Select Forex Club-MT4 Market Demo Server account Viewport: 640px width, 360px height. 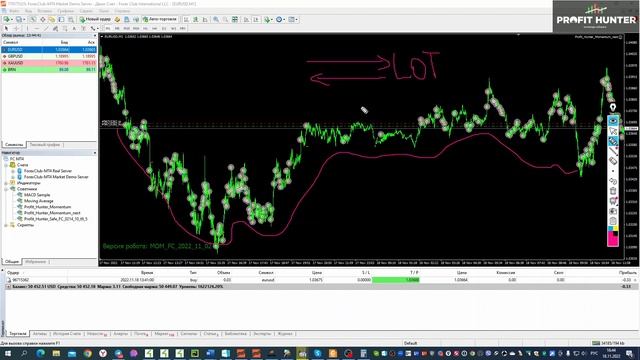[56, 177]
